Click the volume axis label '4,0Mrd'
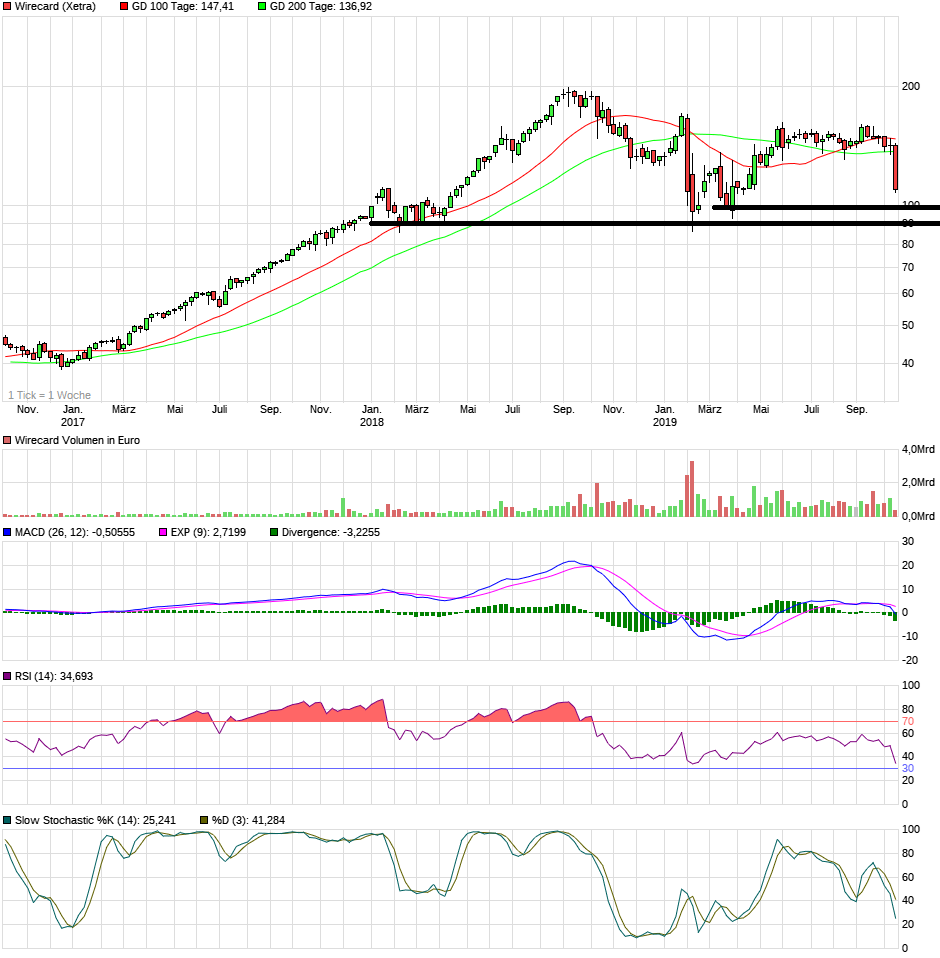The width and height of the screenshot is (940, 958). (x=918, y=449)
